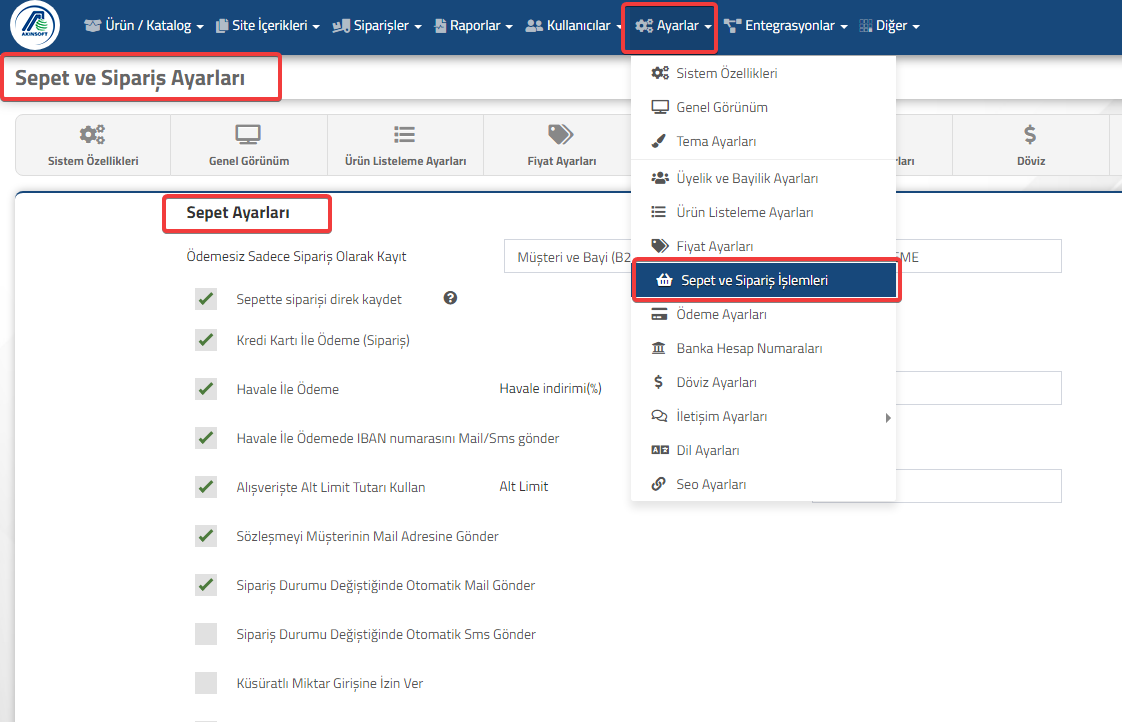Click the Banka Hesap bank building icon
The width and height of the screenshot is (1122, 722).
(x=658, y=348)
